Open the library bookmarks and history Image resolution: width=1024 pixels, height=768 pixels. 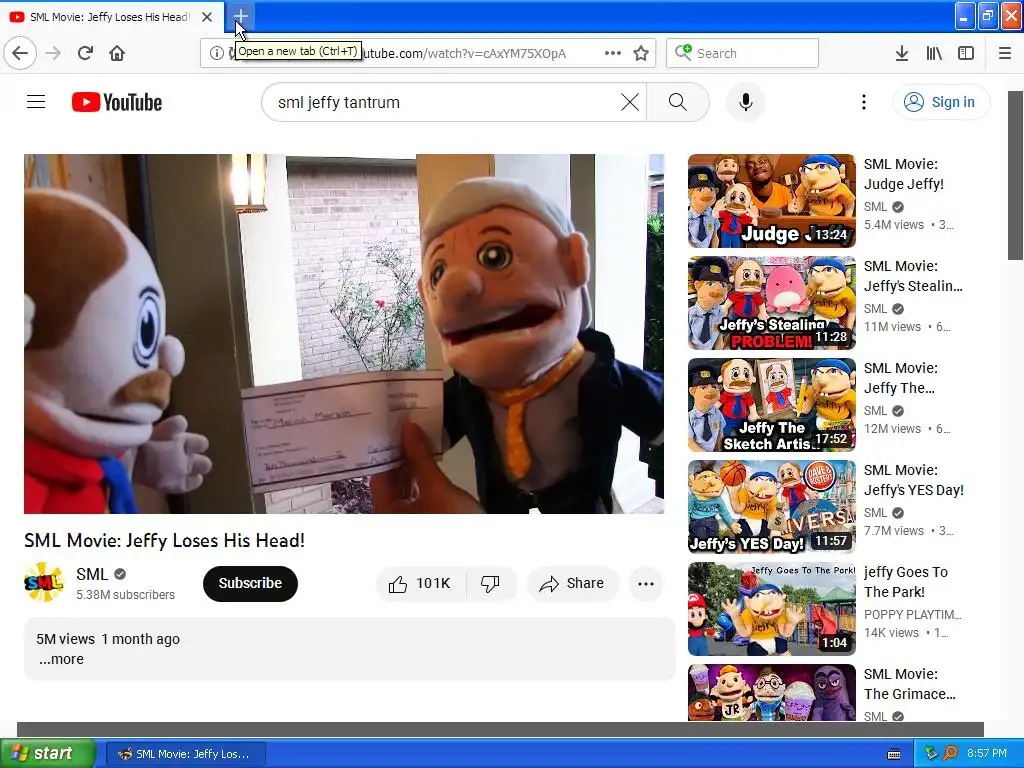pos(934,53)
